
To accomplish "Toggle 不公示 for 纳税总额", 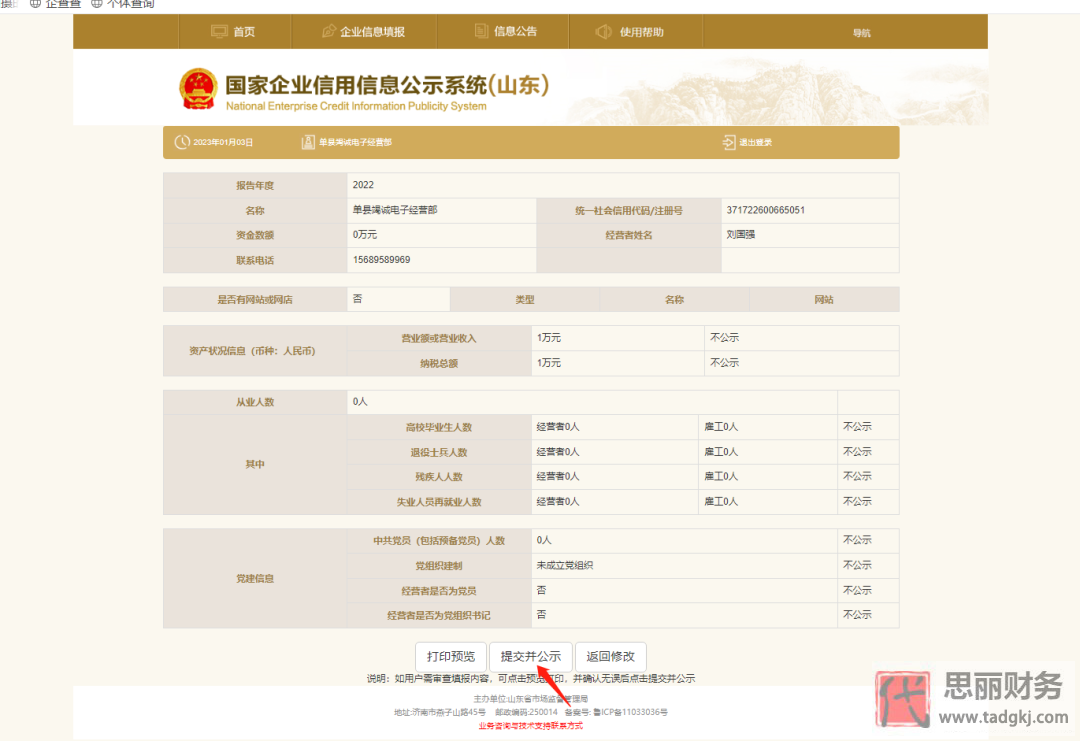I will pyautogui.click(x=724, y=362).
